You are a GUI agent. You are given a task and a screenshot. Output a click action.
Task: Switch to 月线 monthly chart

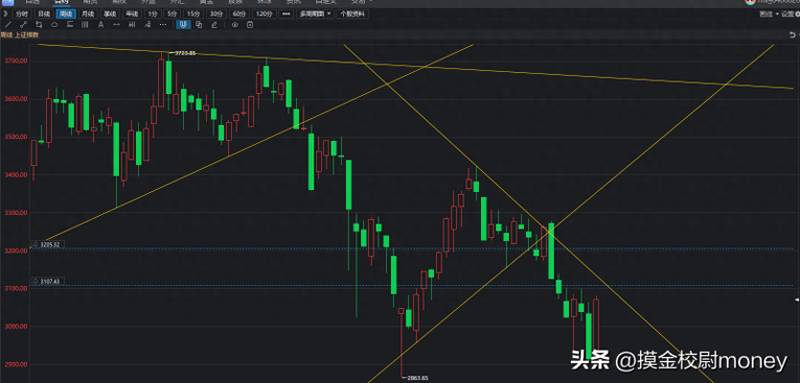click(88, 14)
